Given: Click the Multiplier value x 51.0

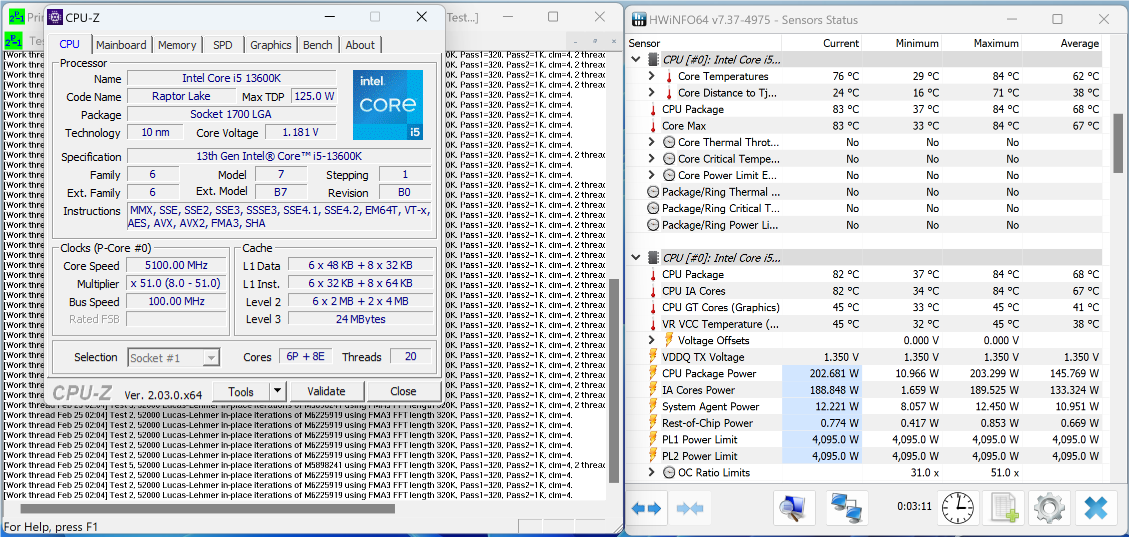Looking at the screenshot, I should click(x=177, y=284).
